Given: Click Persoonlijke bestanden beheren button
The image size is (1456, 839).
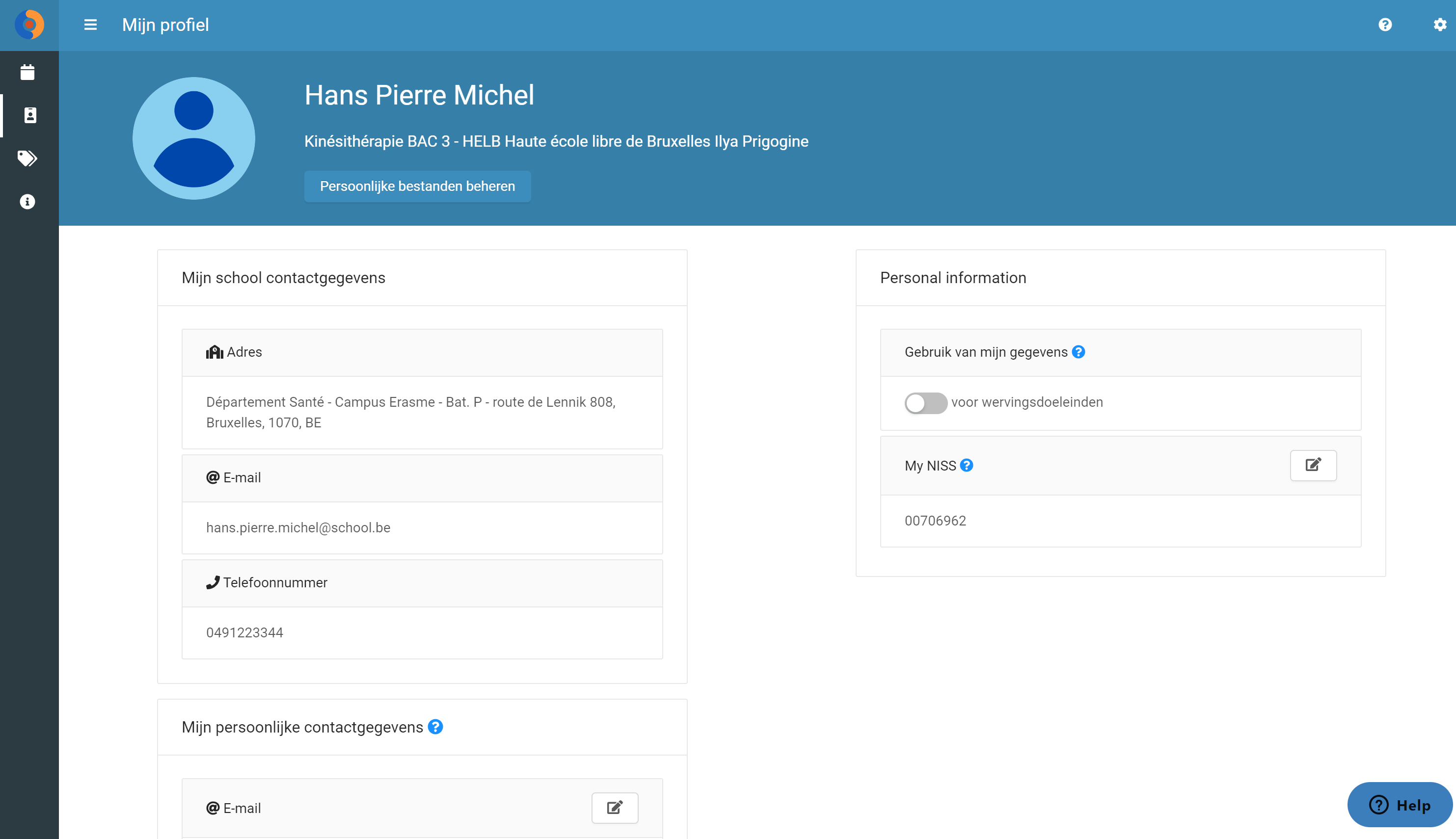Looking at the screenshot, I should point(417,186).
